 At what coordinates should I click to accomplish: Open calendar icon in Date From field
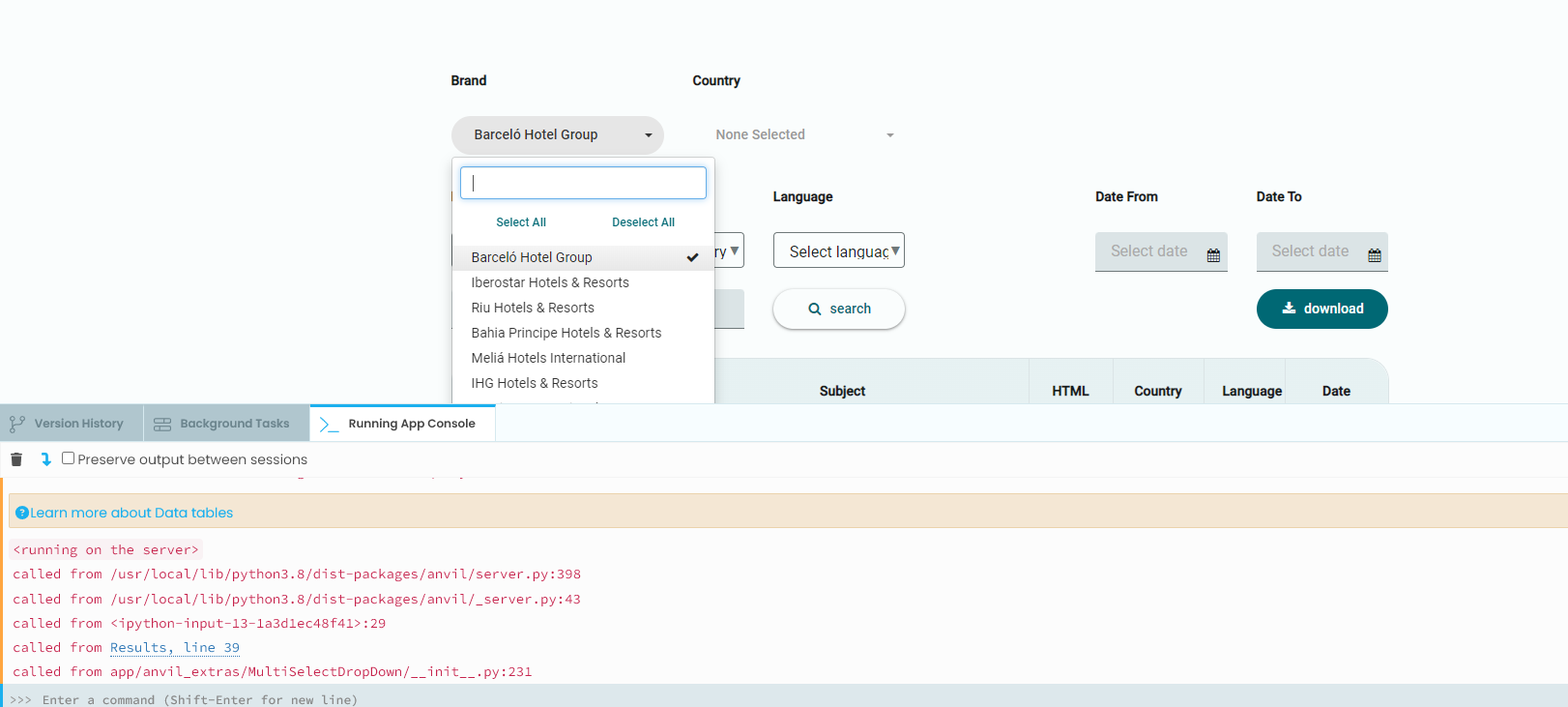1213,255
